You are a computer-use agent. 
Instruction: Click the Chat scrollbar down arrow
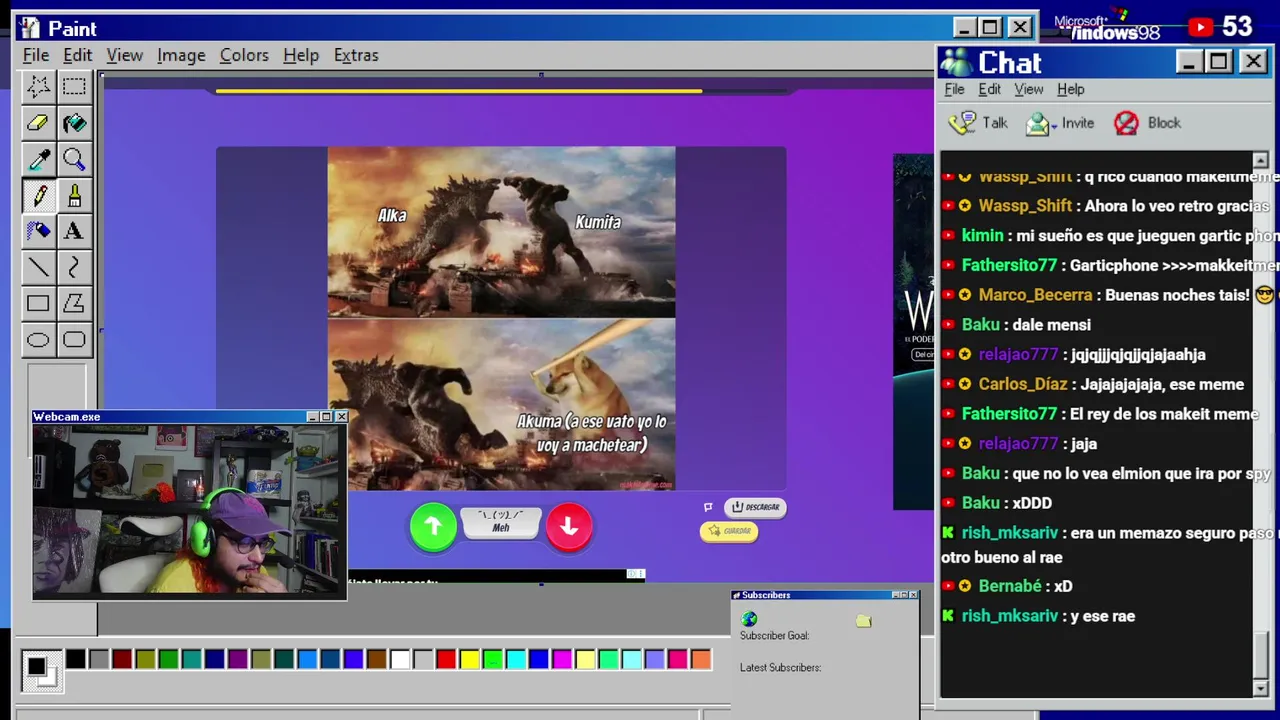[x=1260, y=689]
